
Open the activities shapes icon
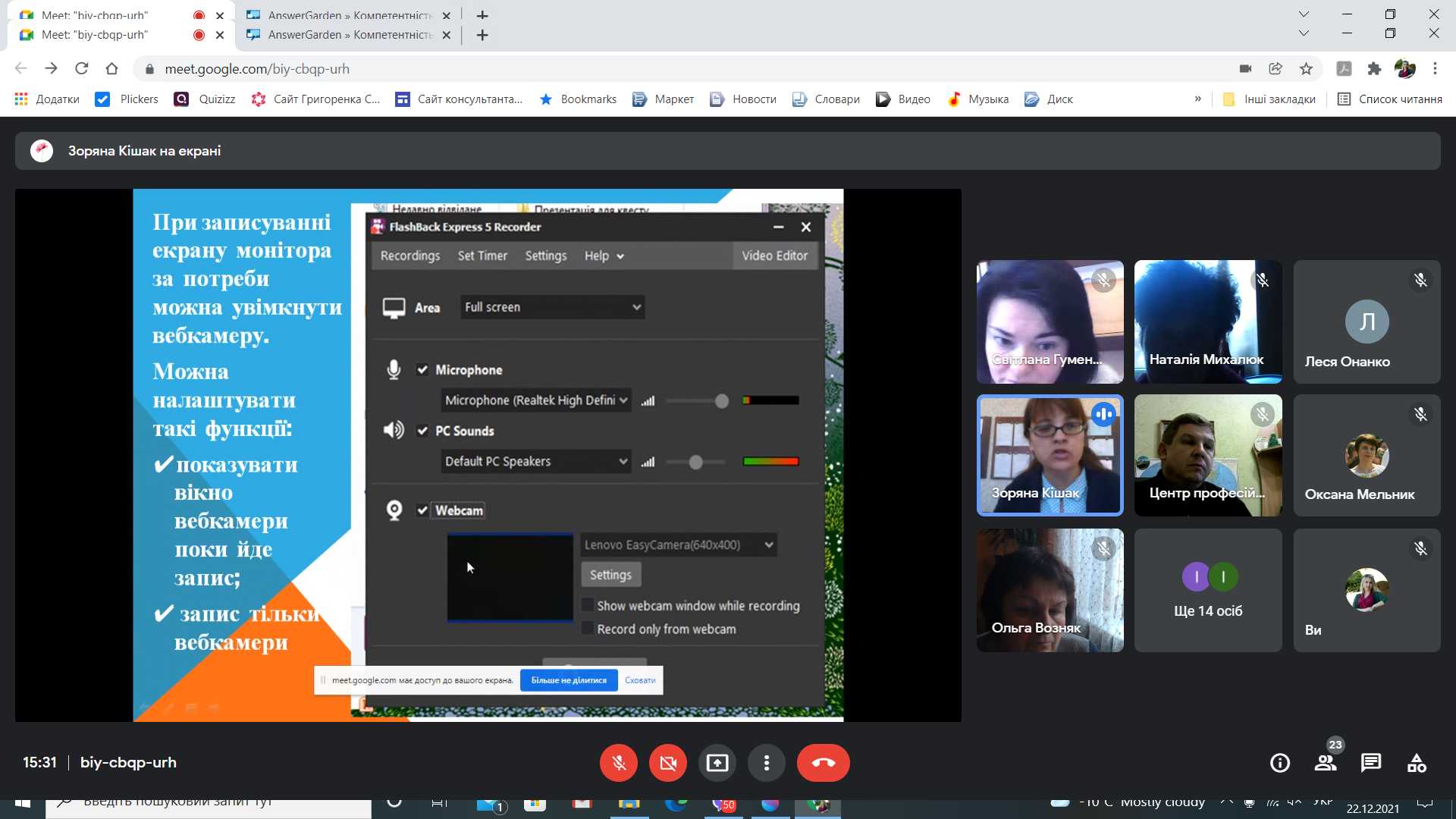[1417, 763]
